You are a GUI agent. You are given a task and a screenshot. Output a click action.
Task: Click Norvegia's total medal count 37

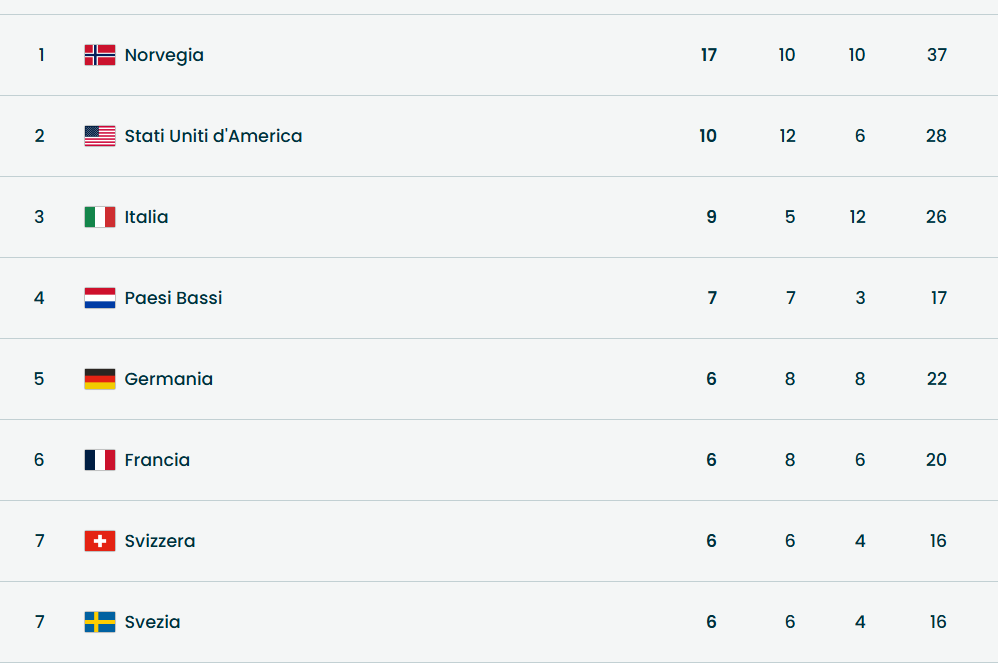(x=936, y=55)
